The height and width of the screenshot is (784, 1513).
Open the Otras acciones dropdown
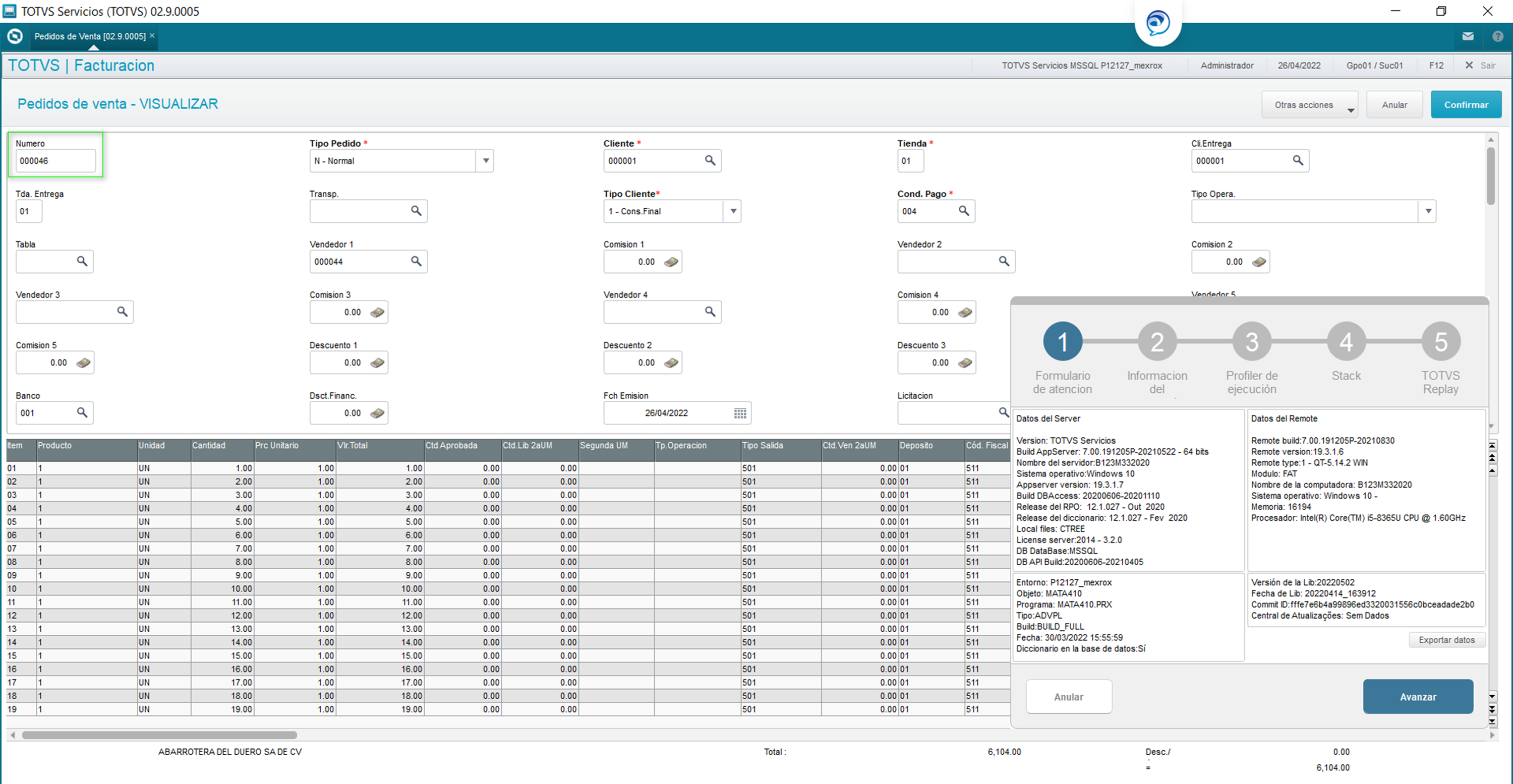[x=1310, y=105]
